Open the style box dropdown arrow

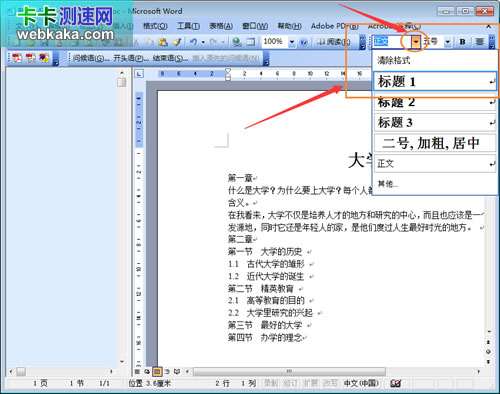(416, 42)
